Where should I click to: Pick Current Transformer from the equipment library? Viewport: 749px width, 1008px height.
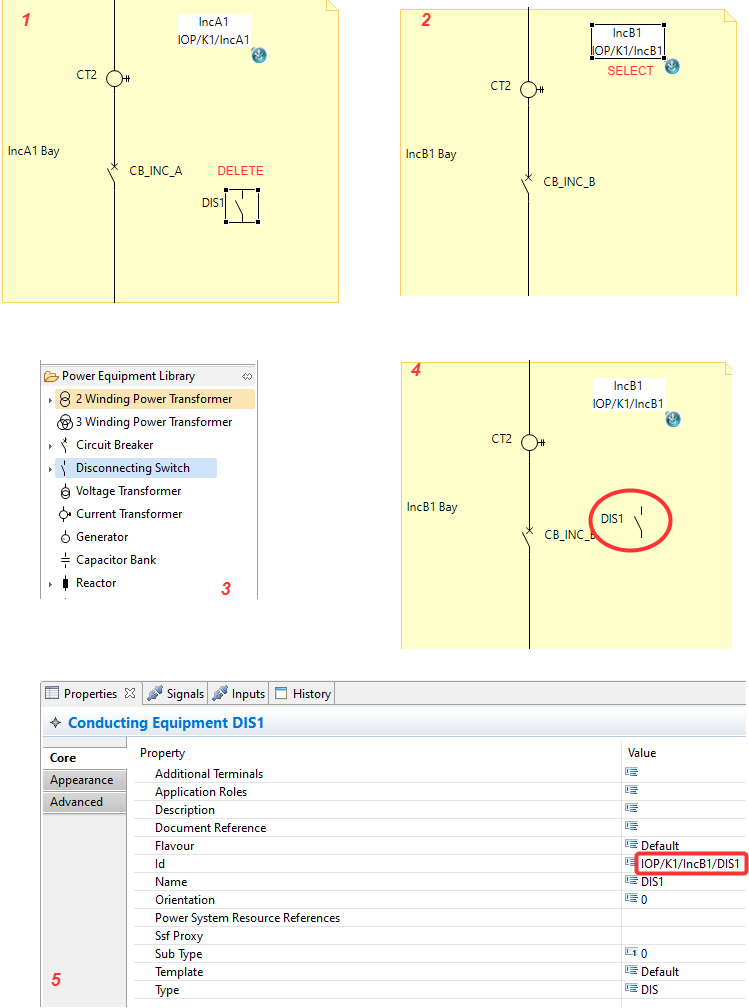pyautogui.click(x=128, y=514)
